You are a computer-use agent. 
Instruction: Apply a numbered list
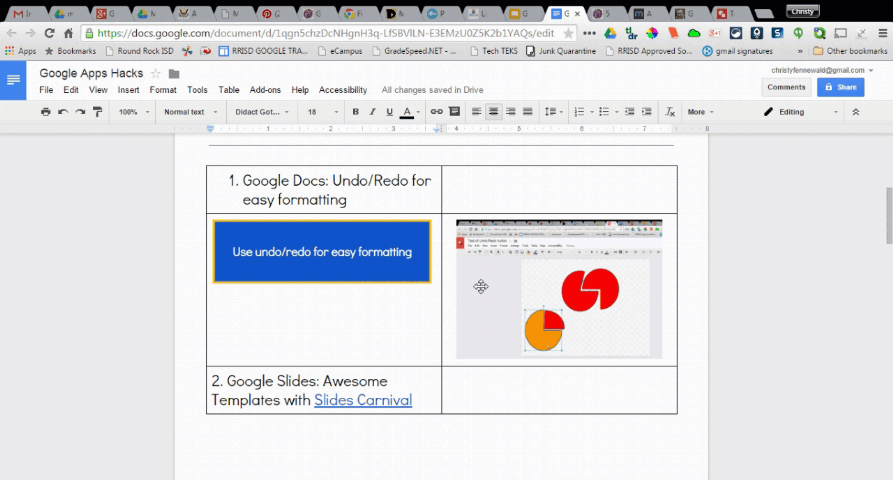(x=579, y=112)
